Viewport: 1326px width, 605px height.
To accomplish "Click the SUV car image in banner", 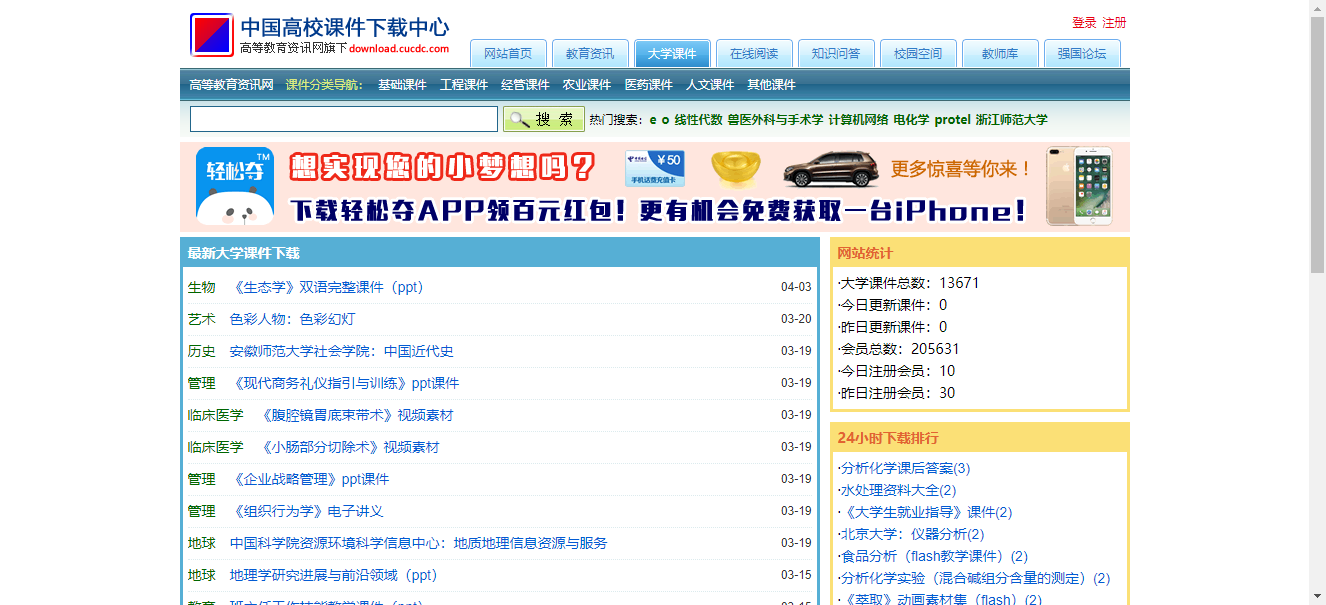I will [831, 169].
